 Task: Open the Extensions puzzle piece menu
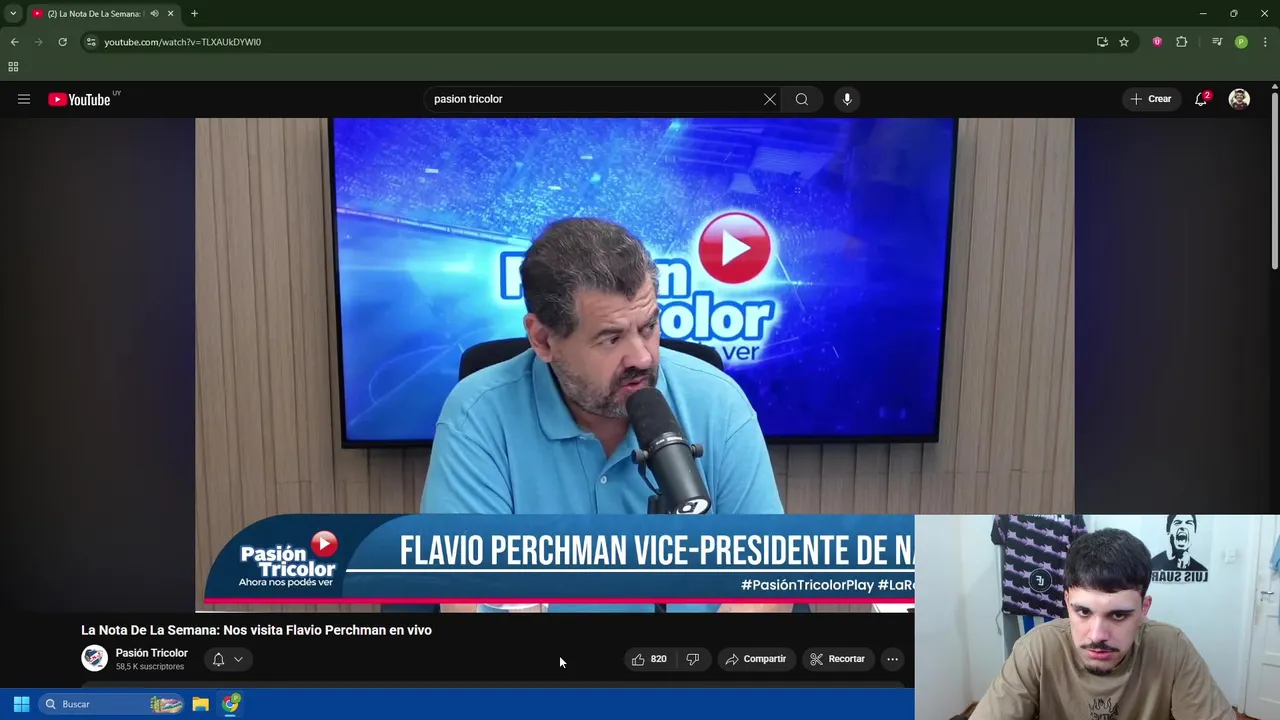tap(1182, 42)
